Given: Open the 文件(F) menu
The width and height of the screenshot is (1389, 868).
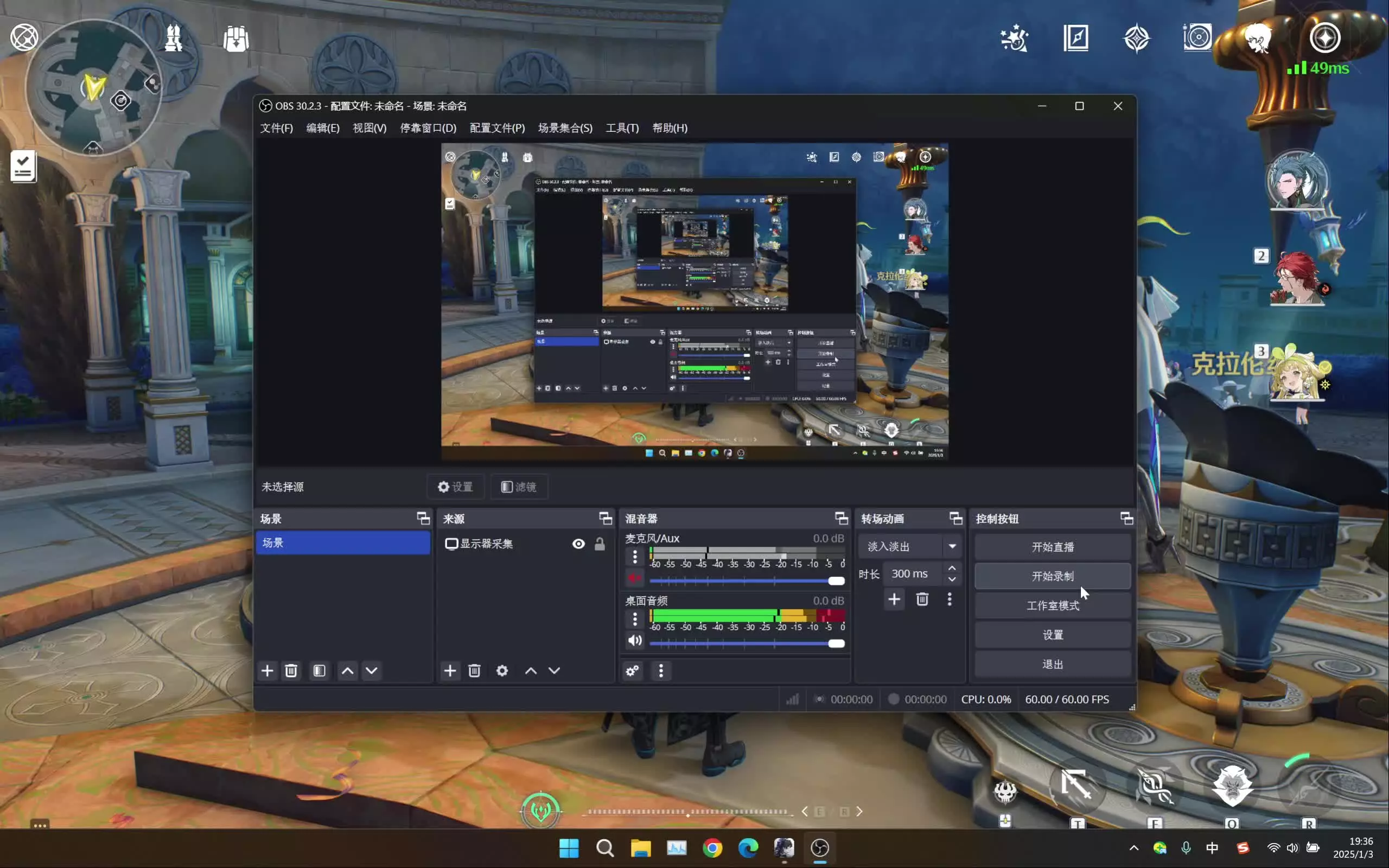Looking at the screenshot, I should point(276,128).
